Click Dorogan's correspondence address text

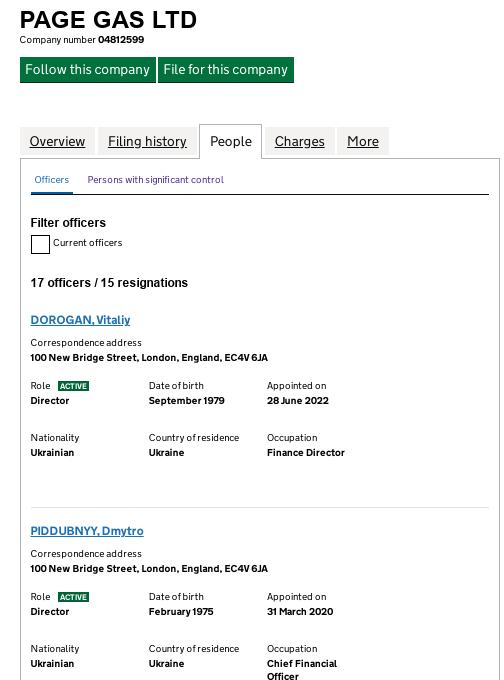coord(149,358)
